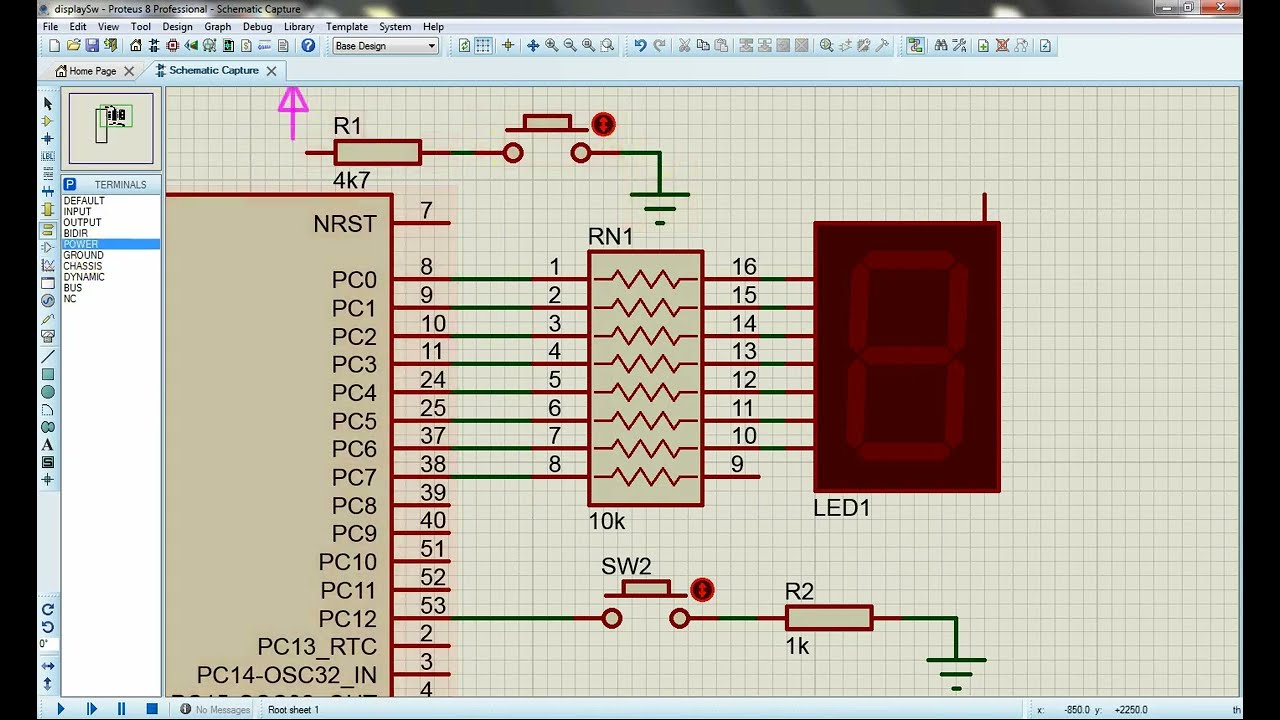Open the View menu

[x=108, y=27]
